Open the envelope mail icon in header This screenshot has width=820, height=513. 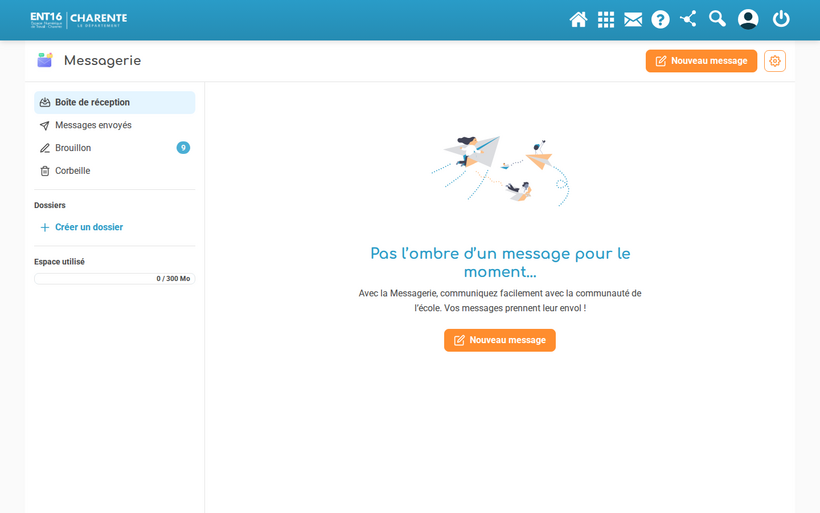point(633,19)
